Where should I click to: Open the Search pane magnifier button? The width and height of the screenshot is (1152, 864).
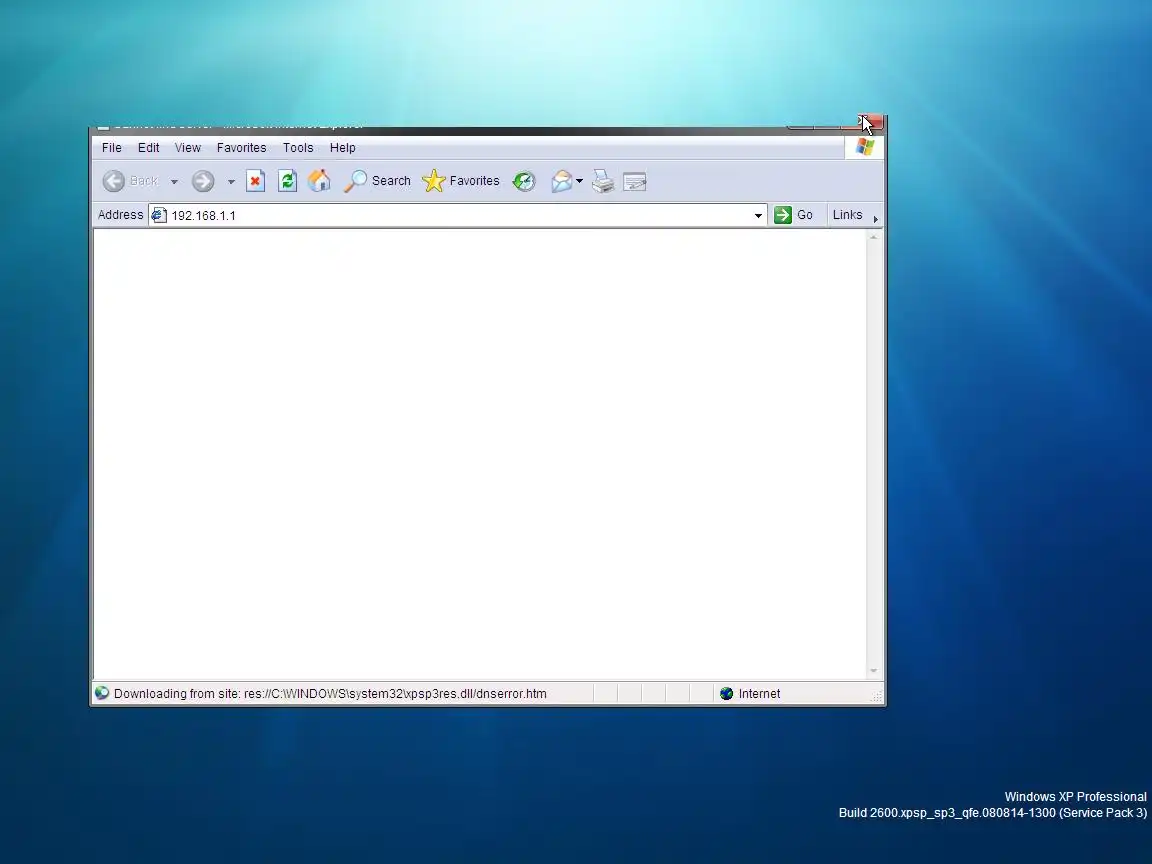[378, 181]
